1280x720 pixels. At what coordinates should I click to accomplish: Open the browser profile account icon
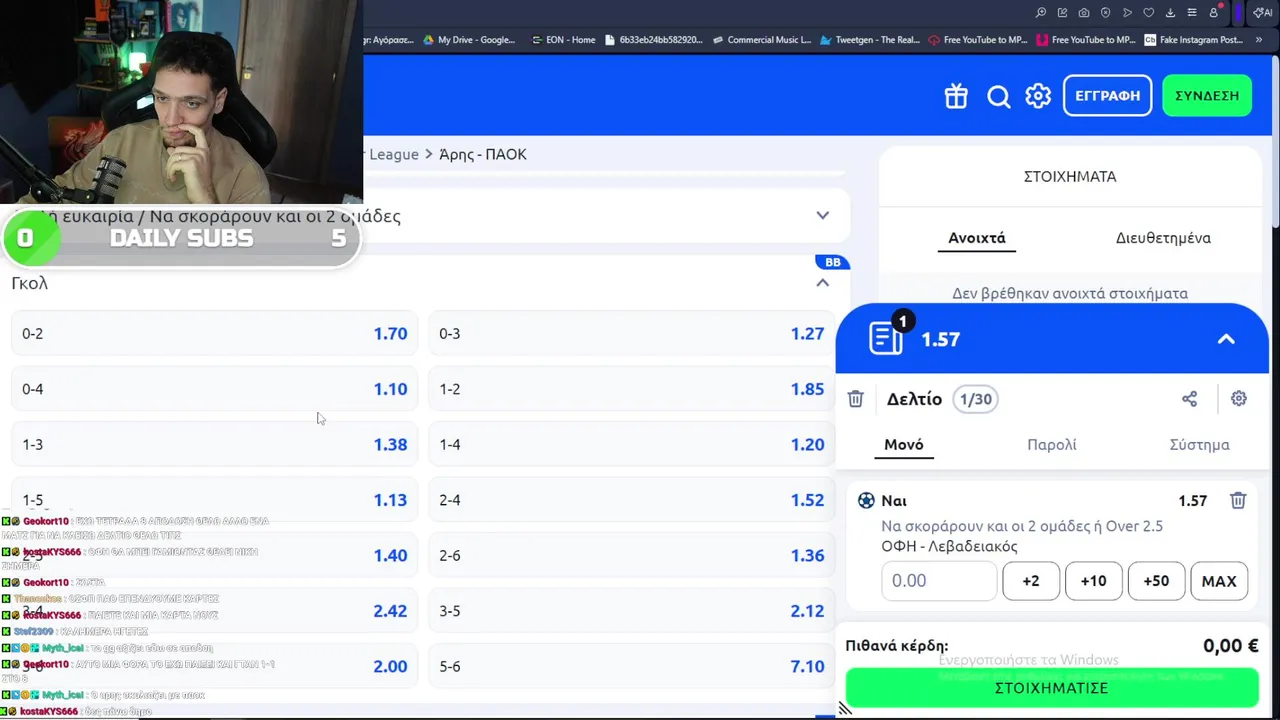pos(1214,13)
